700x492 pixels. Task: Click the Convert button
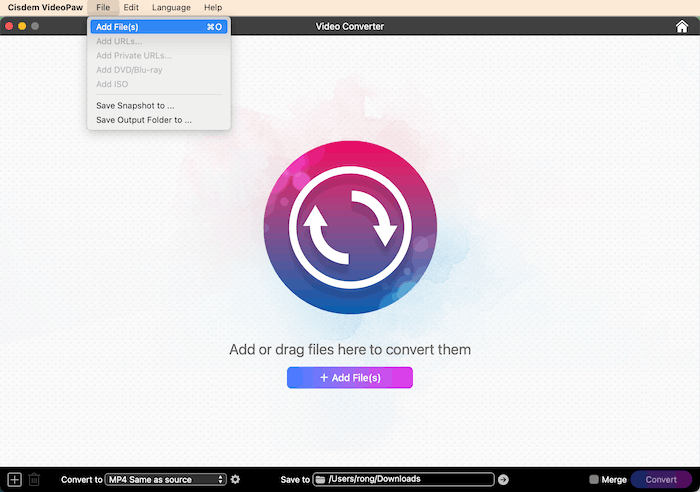pos(661,480)
